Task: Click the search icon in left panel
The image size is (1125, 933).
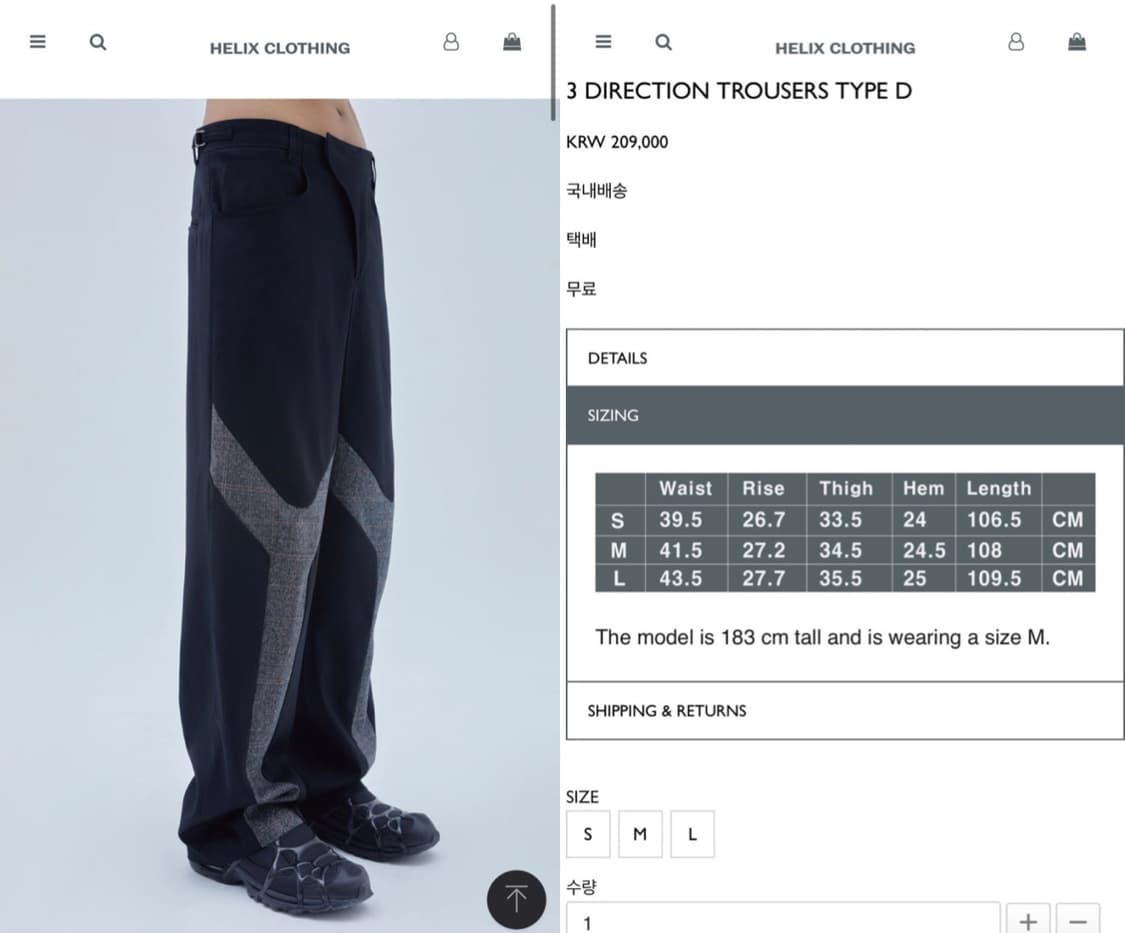Action: point(98,42)
